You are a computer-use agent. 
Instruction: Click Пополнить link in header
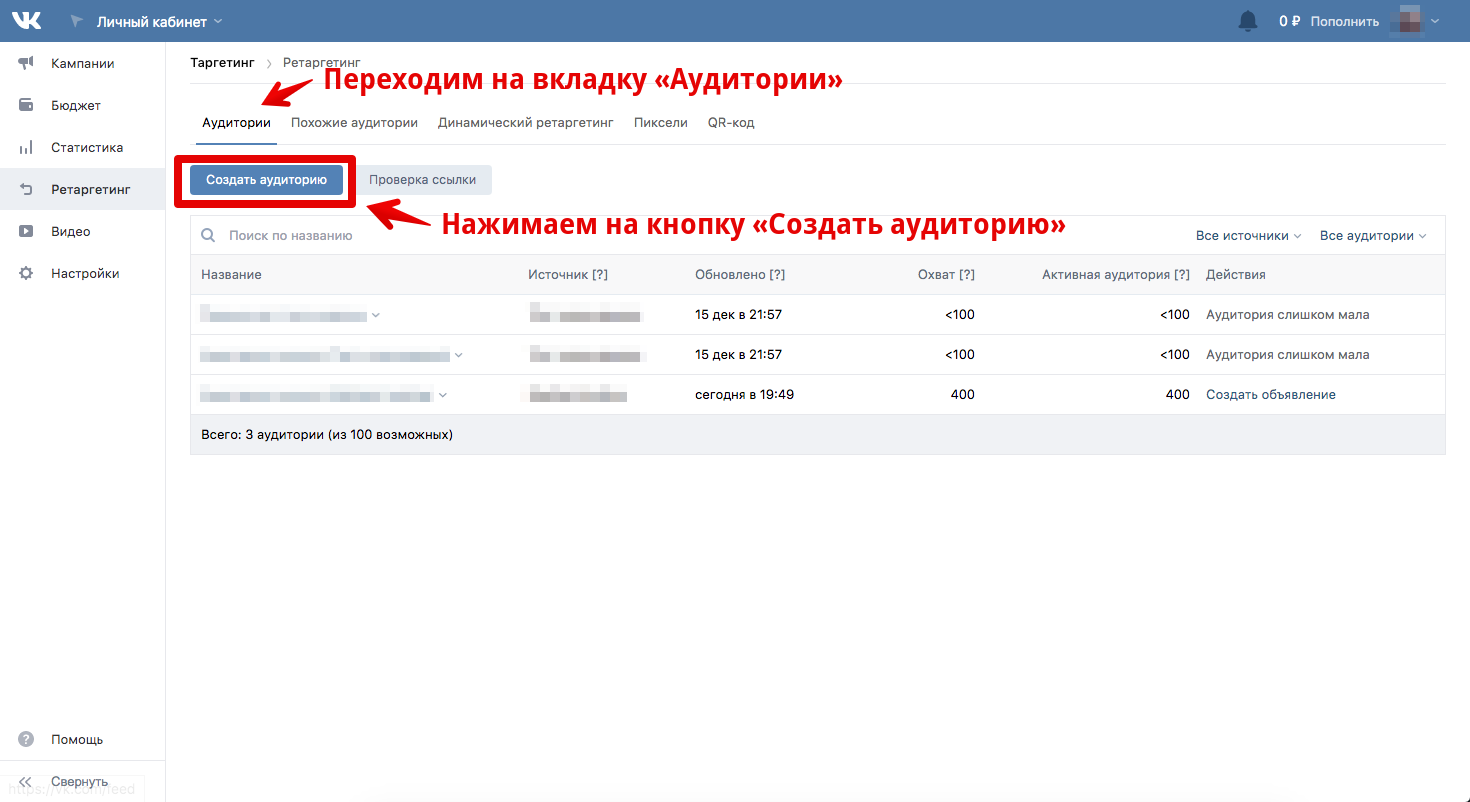click(x=1344, y=21)
